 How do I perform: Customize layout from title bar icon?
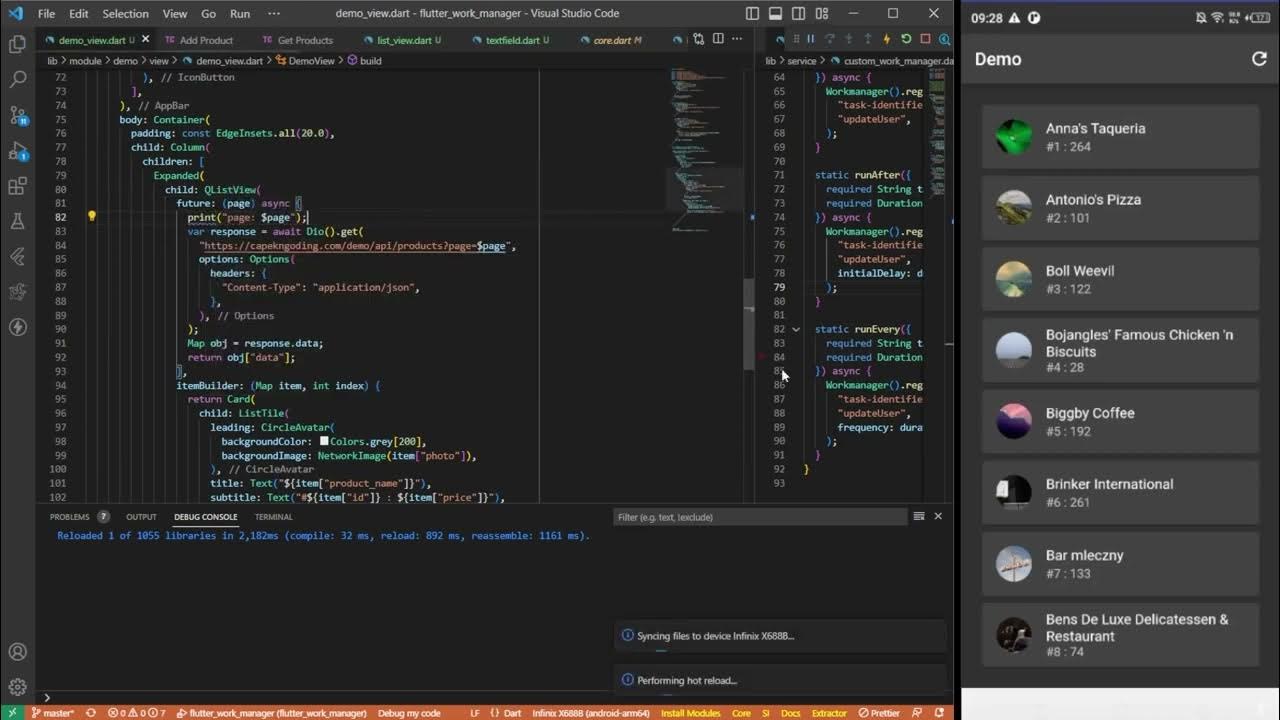coord(821,13)
